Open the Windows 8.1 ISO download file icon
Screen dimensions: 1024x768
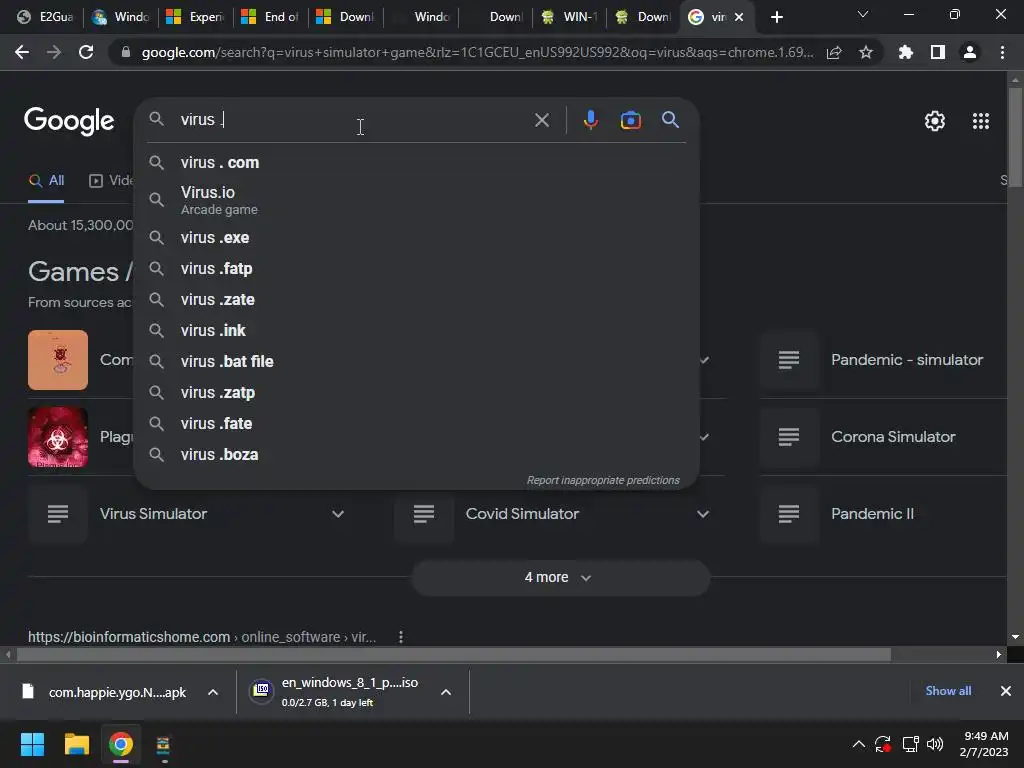coord(261,690)
